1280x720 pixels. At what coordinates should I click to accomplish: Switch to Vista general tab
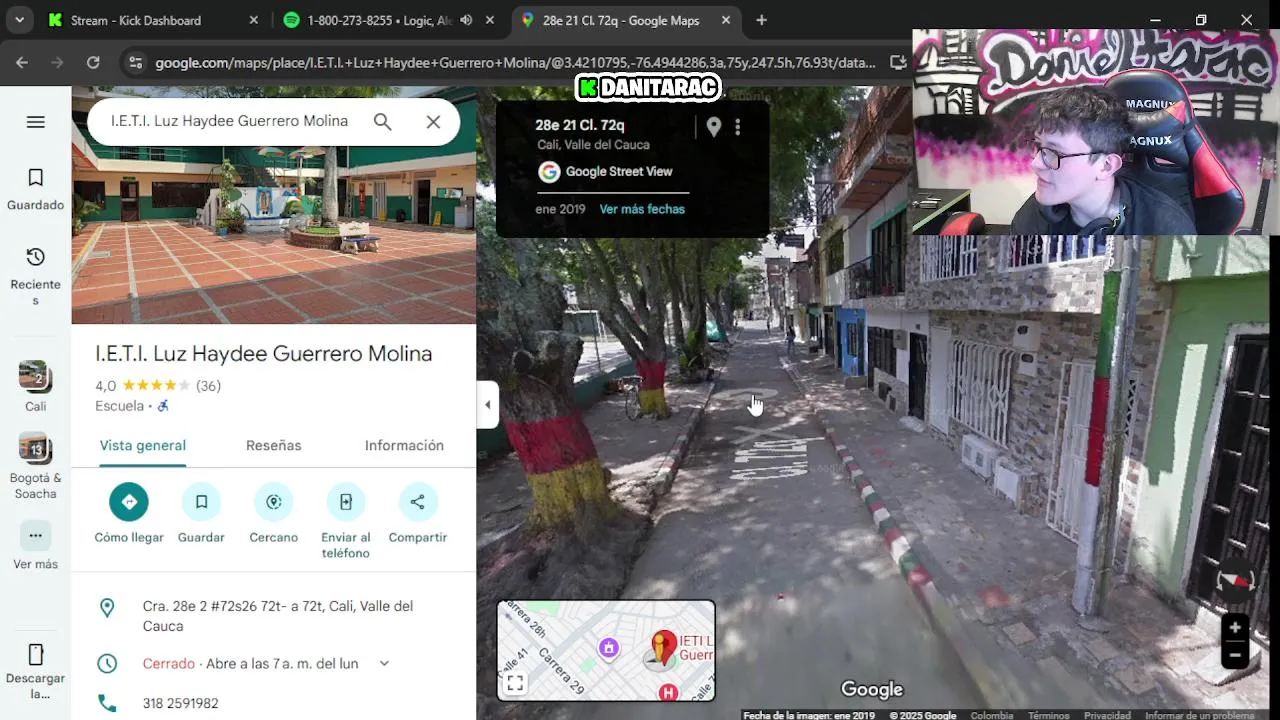pyautogui.click(x=143, y=445)
